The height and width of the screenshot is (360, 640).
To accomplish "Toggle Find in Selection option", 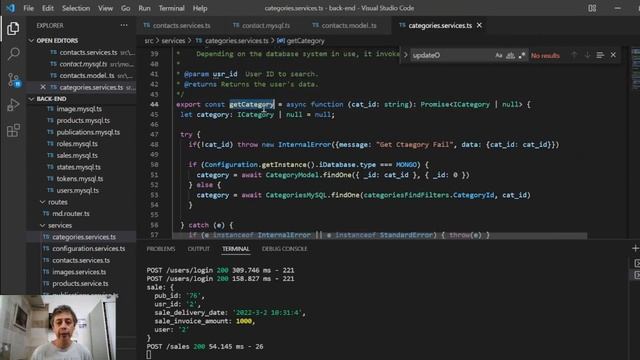I will tap(600, 55).
